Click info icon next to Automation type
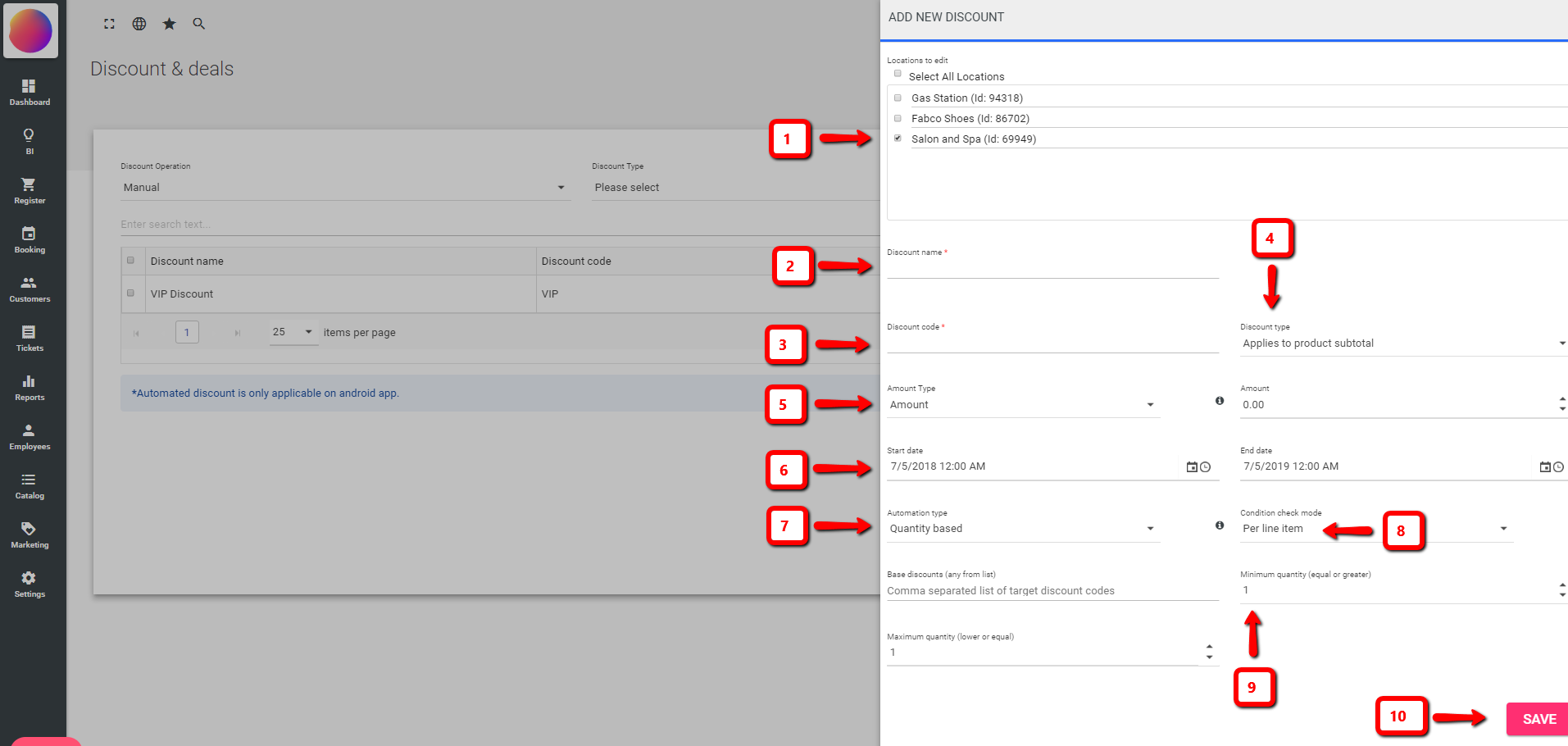Image resolution: width=1568 pixels, height=746 pixels. coord(1220,525)
